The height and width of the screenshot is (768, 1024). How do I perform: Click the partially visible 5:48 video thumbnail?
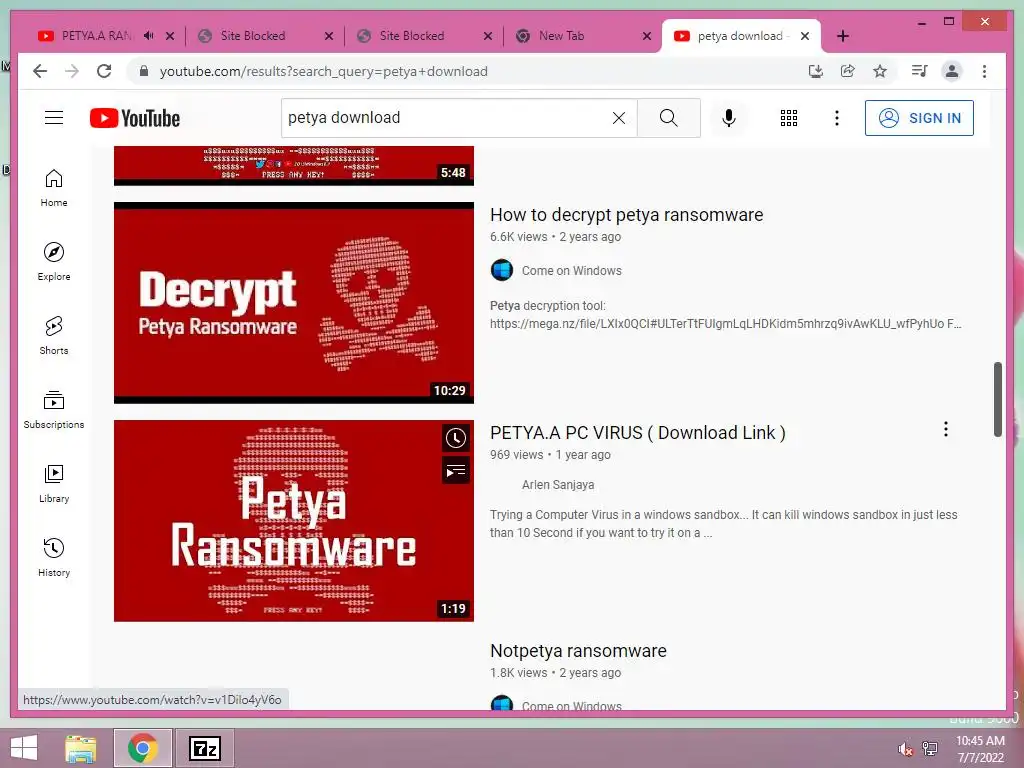pos(294,166)
